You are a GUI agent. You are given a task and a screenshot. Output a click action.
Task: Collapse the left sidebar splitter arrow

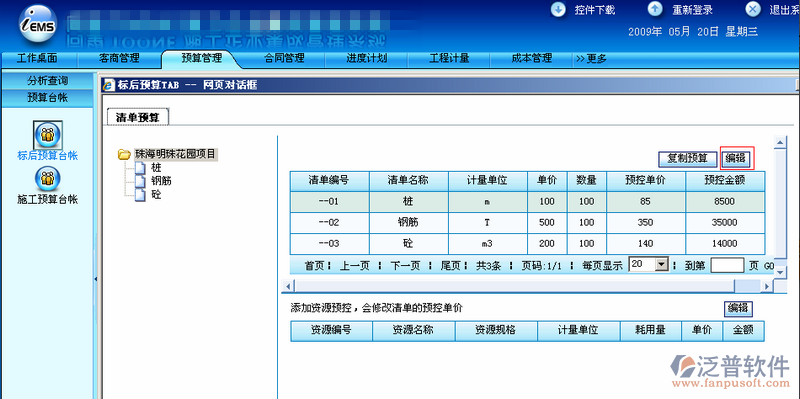[96, 279]
